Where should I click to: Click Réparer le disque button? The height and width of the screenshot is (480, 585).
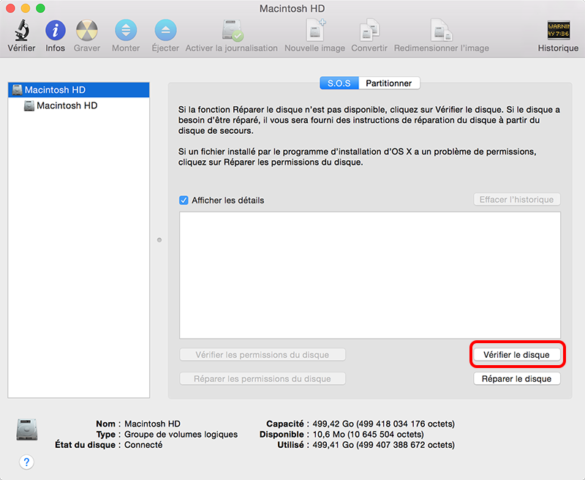pos(517,379)
